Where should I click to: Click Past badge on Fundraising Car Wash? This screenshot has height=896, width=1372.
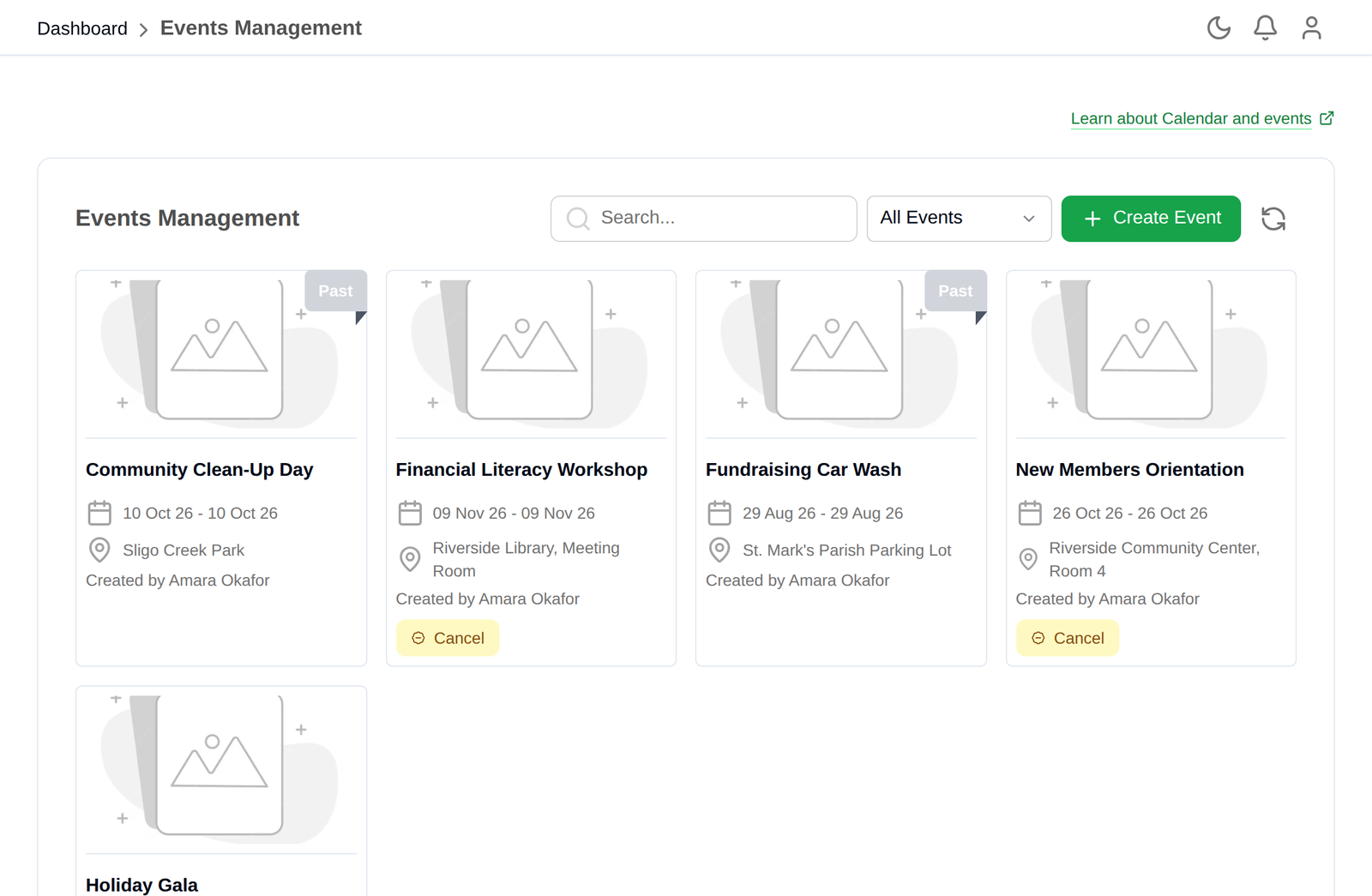955,291
